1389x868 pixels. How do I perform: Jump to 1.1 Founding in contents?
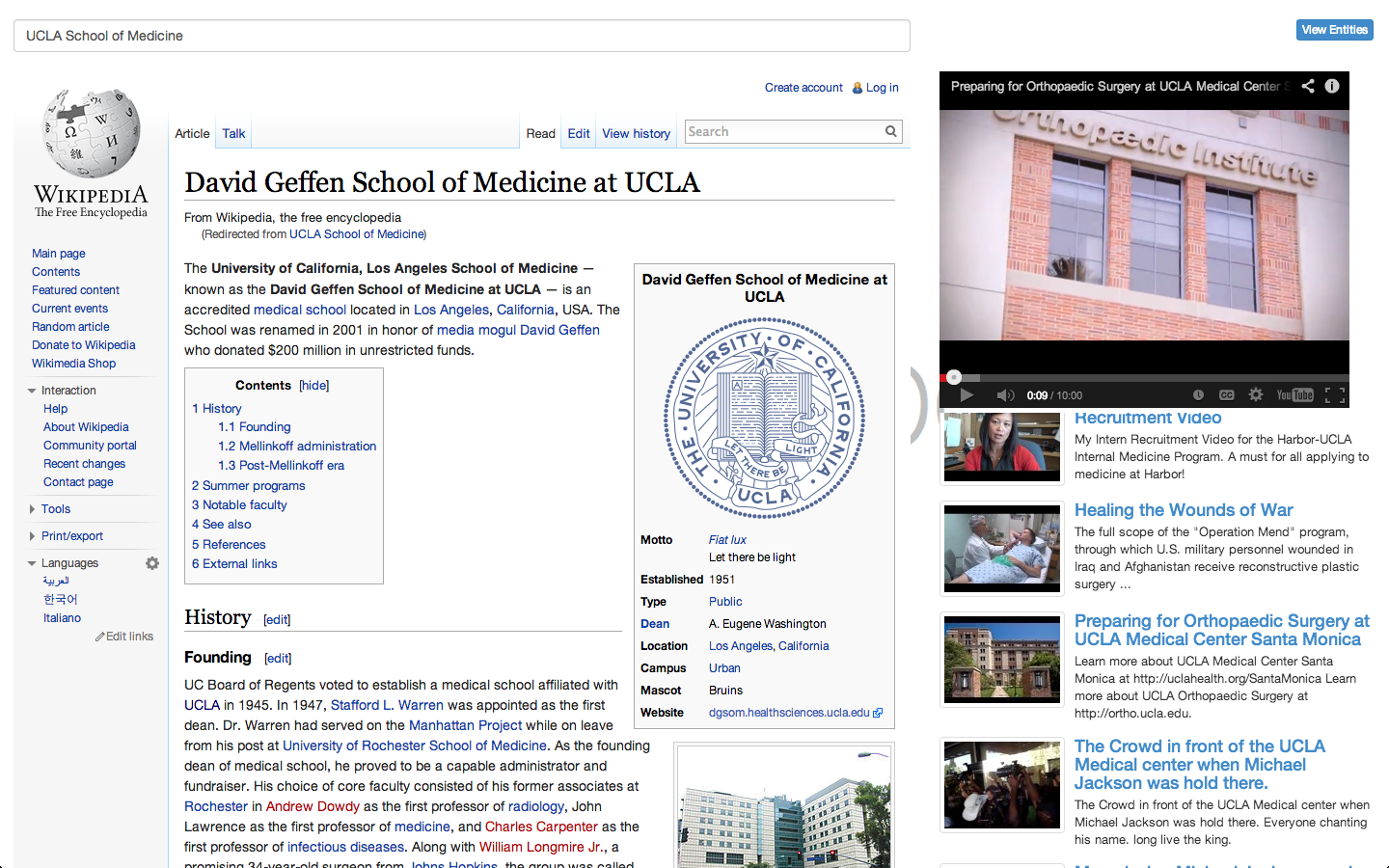(x=254, y=427)
